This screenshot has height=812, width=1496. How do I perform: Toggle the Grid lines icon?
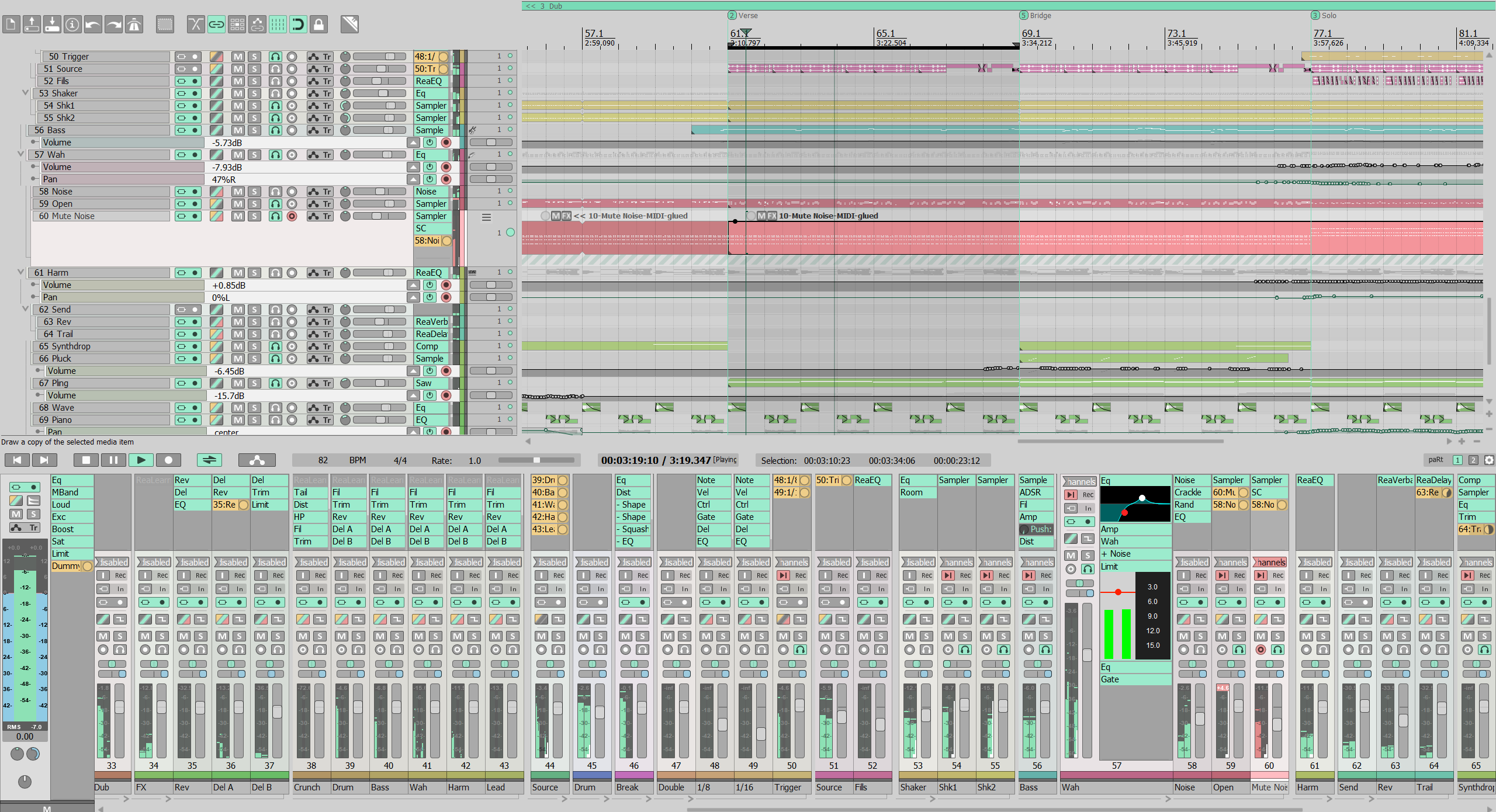[278, 25]
